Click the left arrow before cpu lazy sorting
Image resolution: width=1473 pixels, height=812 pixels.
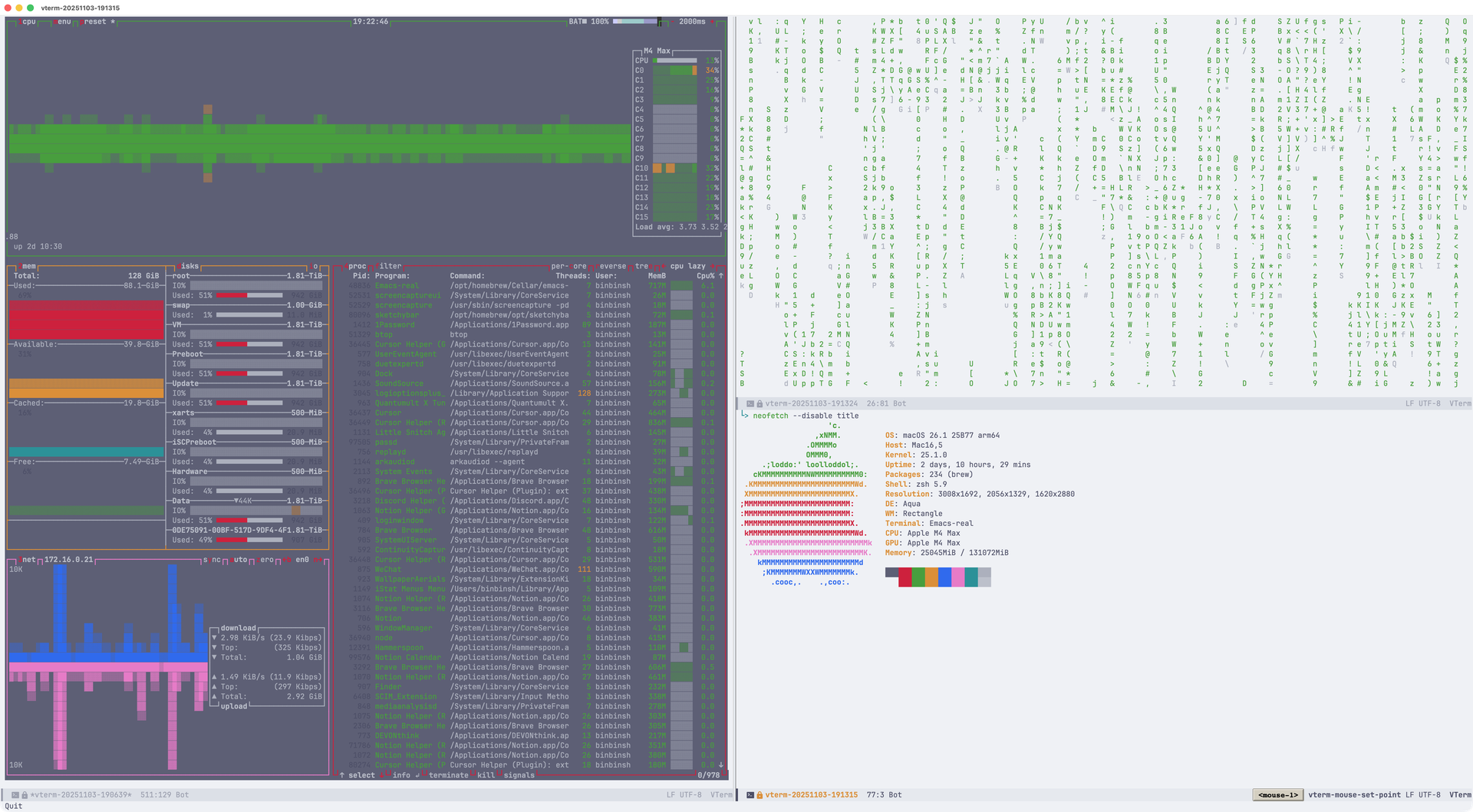(x=663, y=266)
